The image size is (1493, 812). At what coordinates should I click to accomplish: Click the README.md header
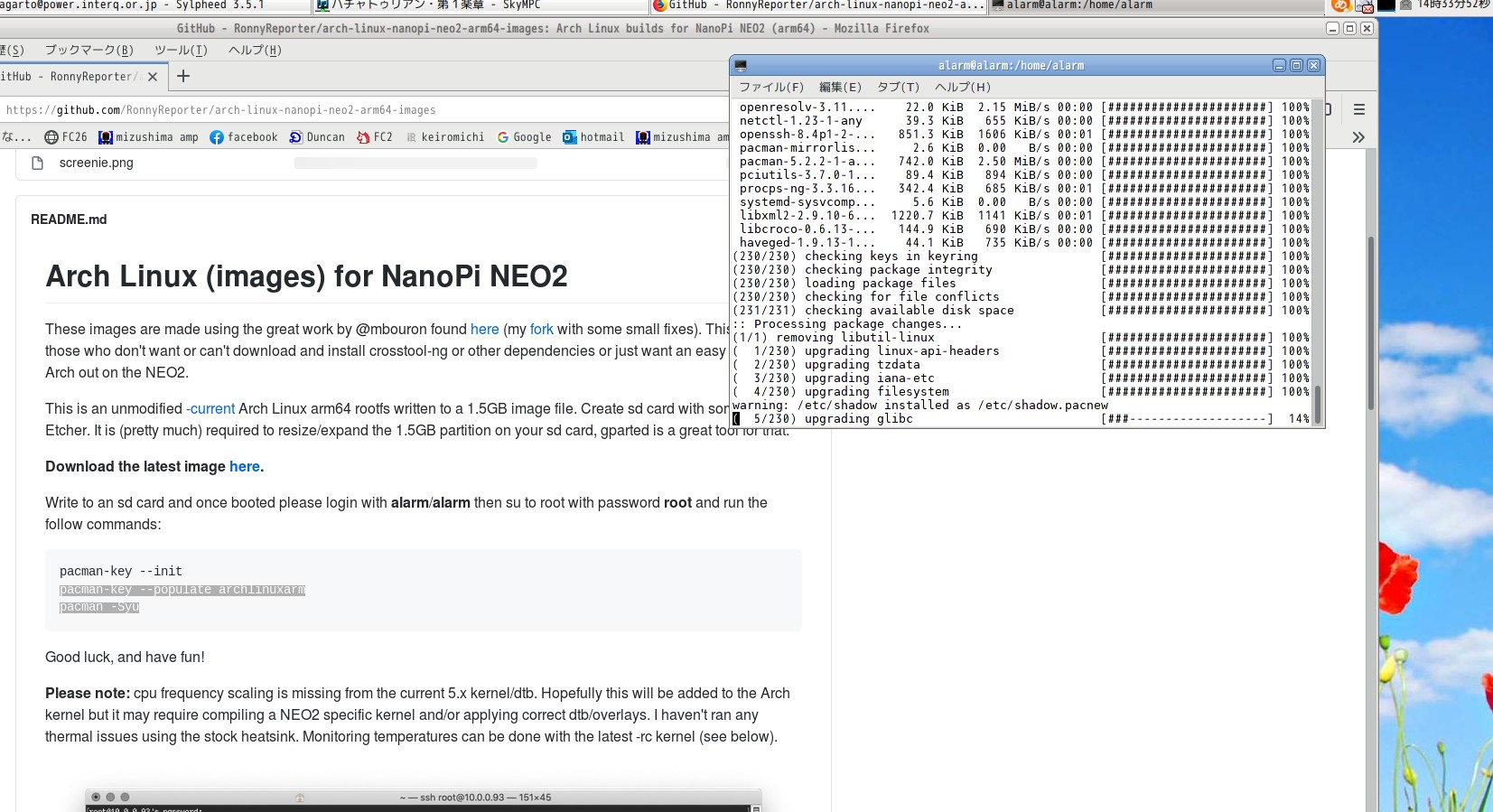pos(69,219)
